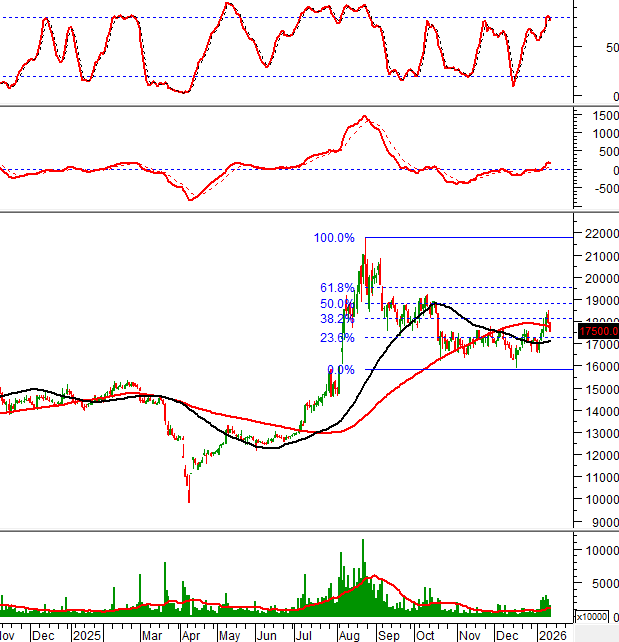The width and height of the screenshot is (619, 642).
Task: Select the 0.0% Fibonacci base label
Action: click(x=341, y=370)
